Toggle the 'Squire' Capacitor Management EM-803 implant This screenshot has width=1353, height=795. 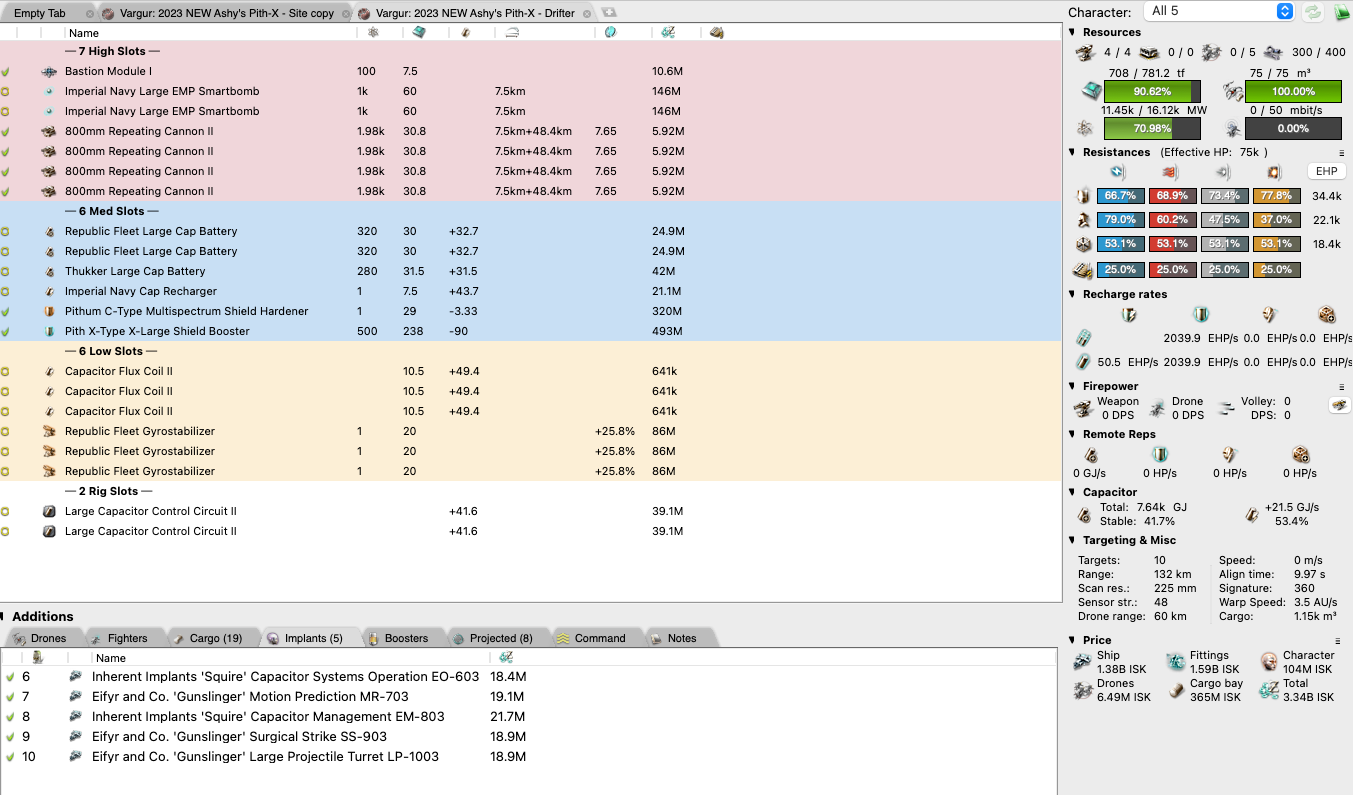[10, 717]
